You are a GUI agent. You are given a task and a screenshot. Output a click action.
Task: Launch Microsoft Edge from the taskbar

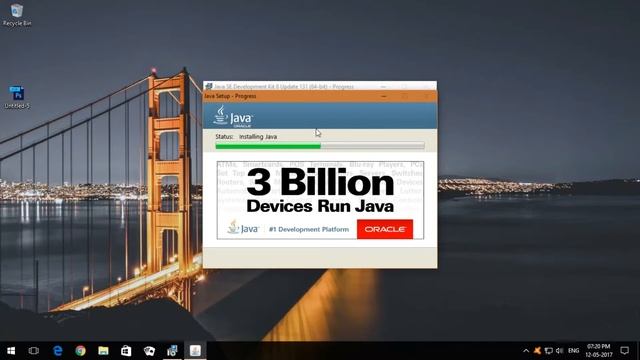[x=58, y=351]
